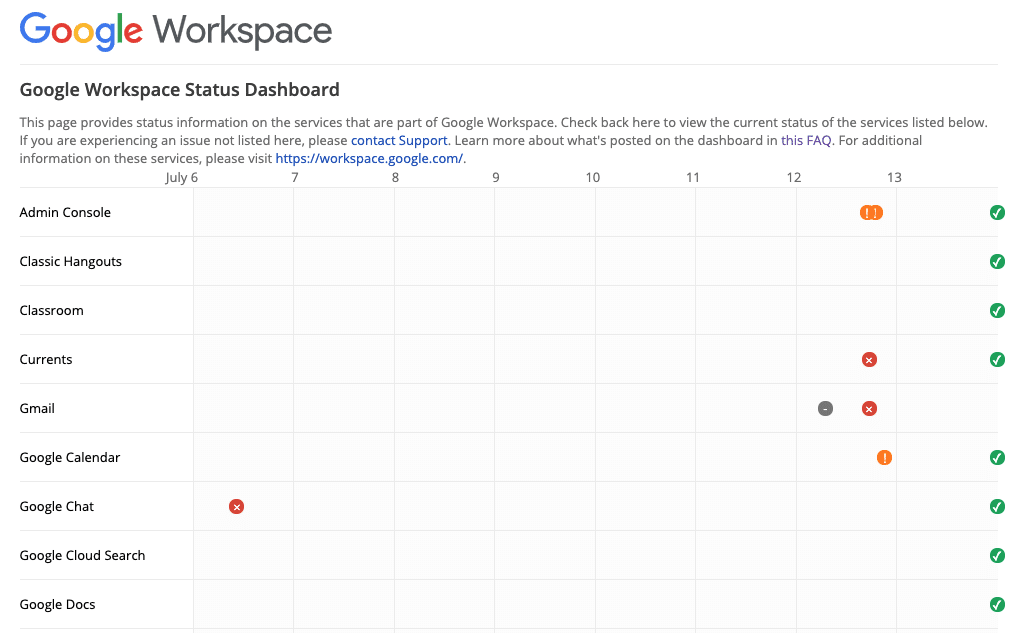Open the contact Support link
The height and width of the screenshot is (633, 1018).
[x=399, y=141]
